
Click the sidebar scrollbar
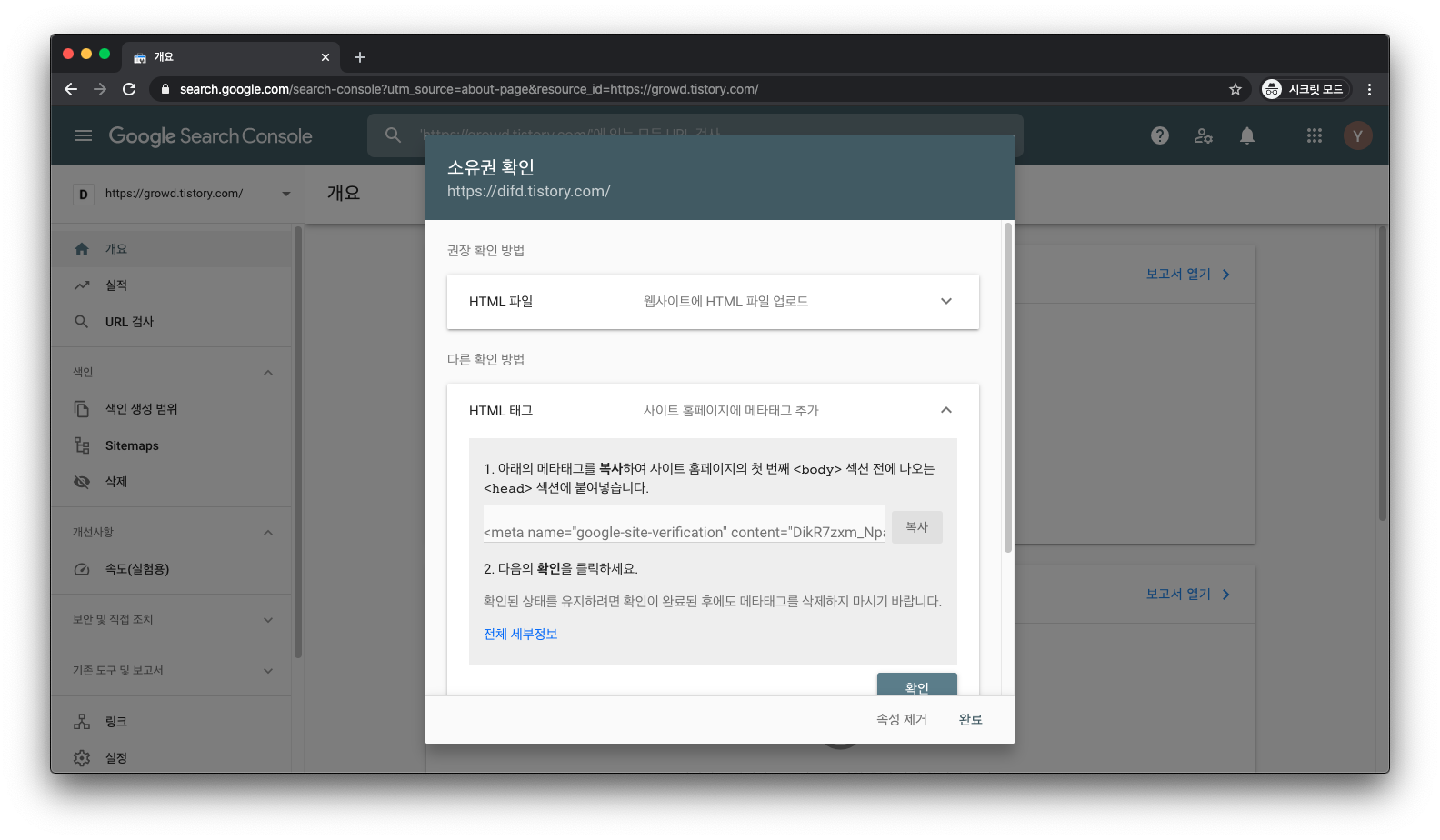(298, 443)
